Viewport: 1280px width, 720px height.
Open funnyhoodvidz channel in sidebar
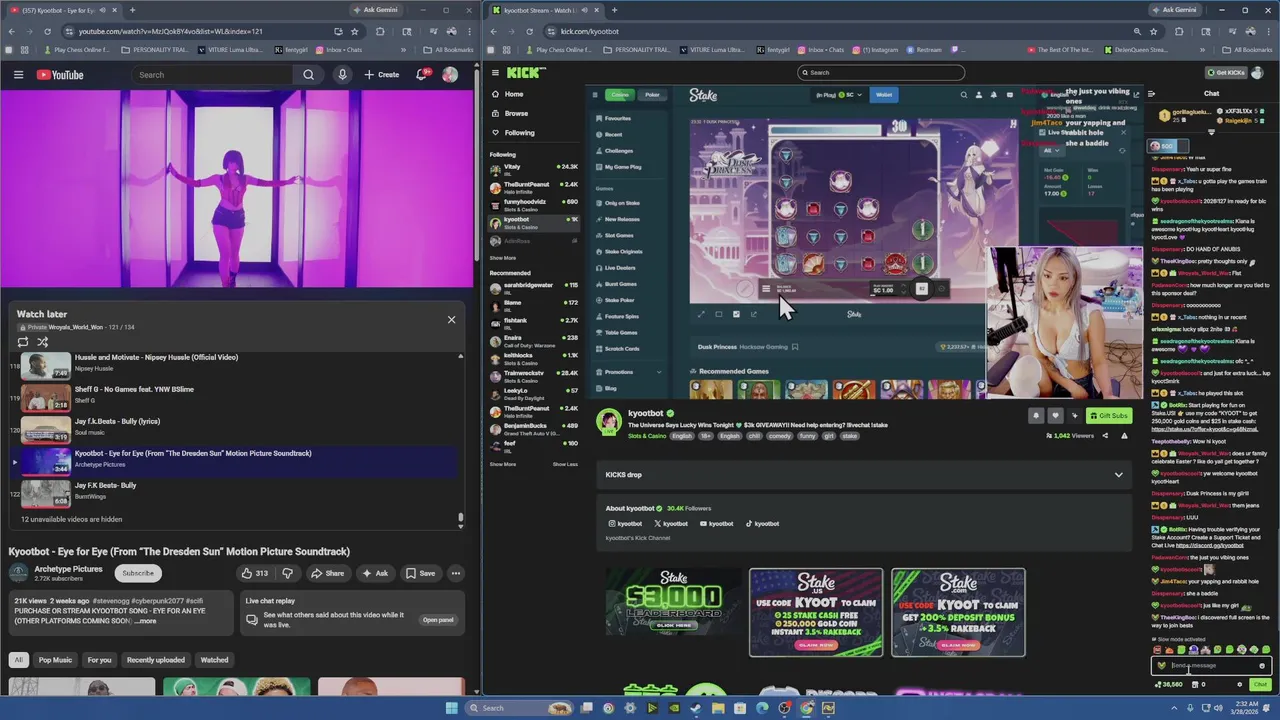[x=534, y=204]
